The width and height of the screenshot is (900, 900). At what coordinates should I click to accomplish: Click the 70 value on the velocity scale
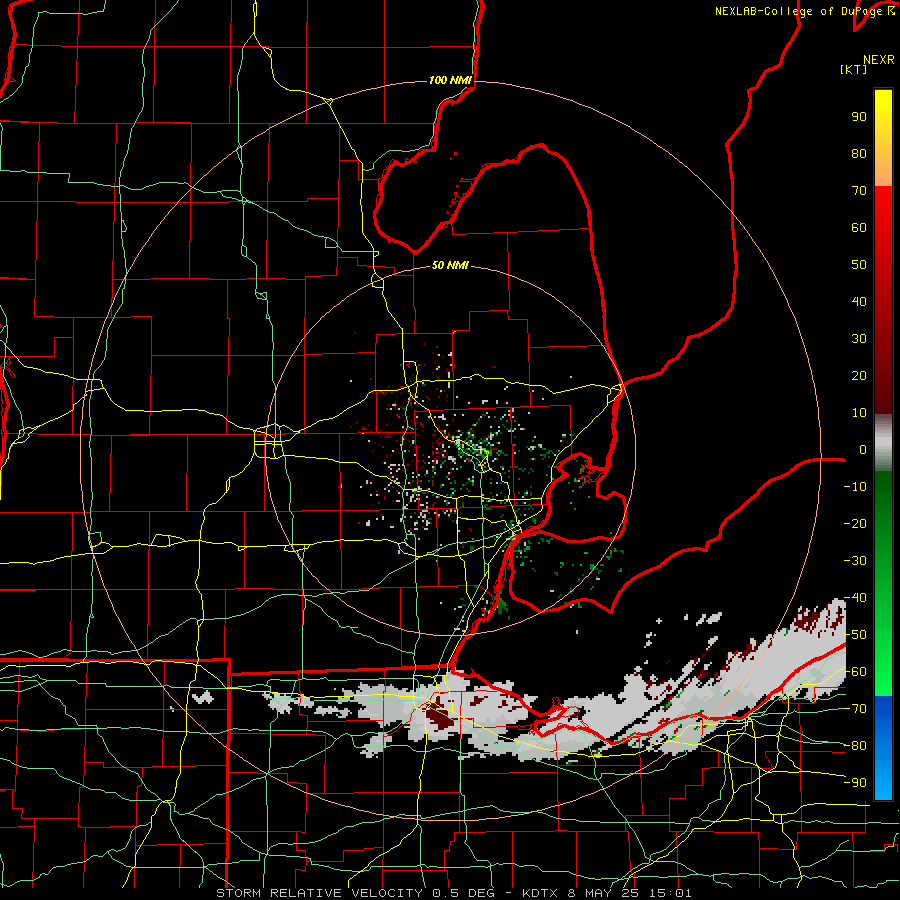pos(859,191)
